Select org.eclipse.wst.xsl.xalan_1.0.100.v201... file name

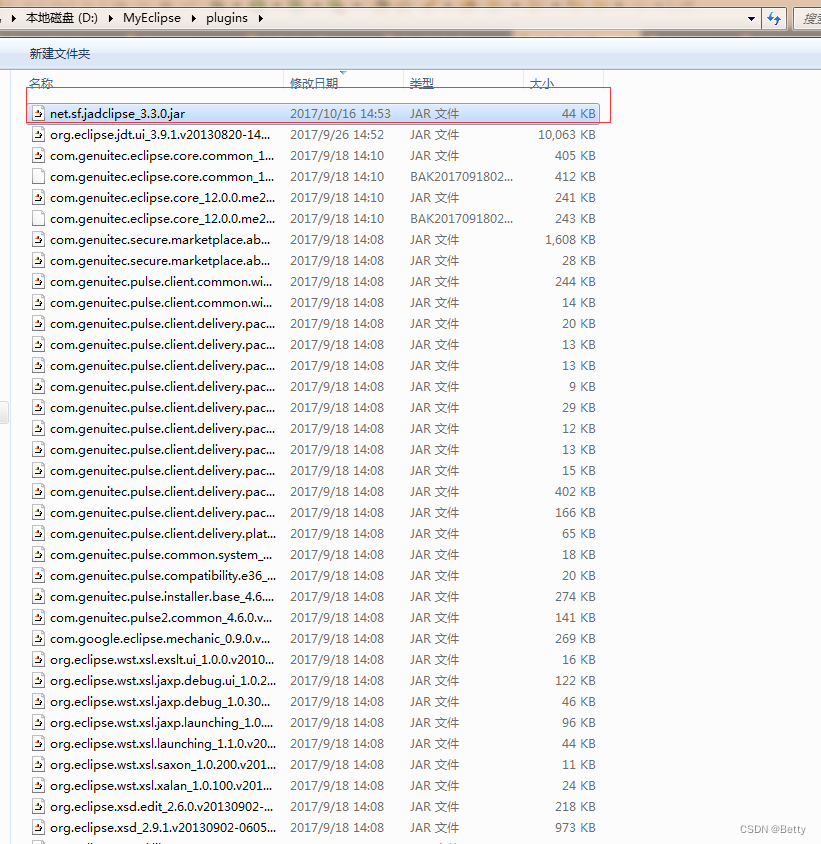161,785
